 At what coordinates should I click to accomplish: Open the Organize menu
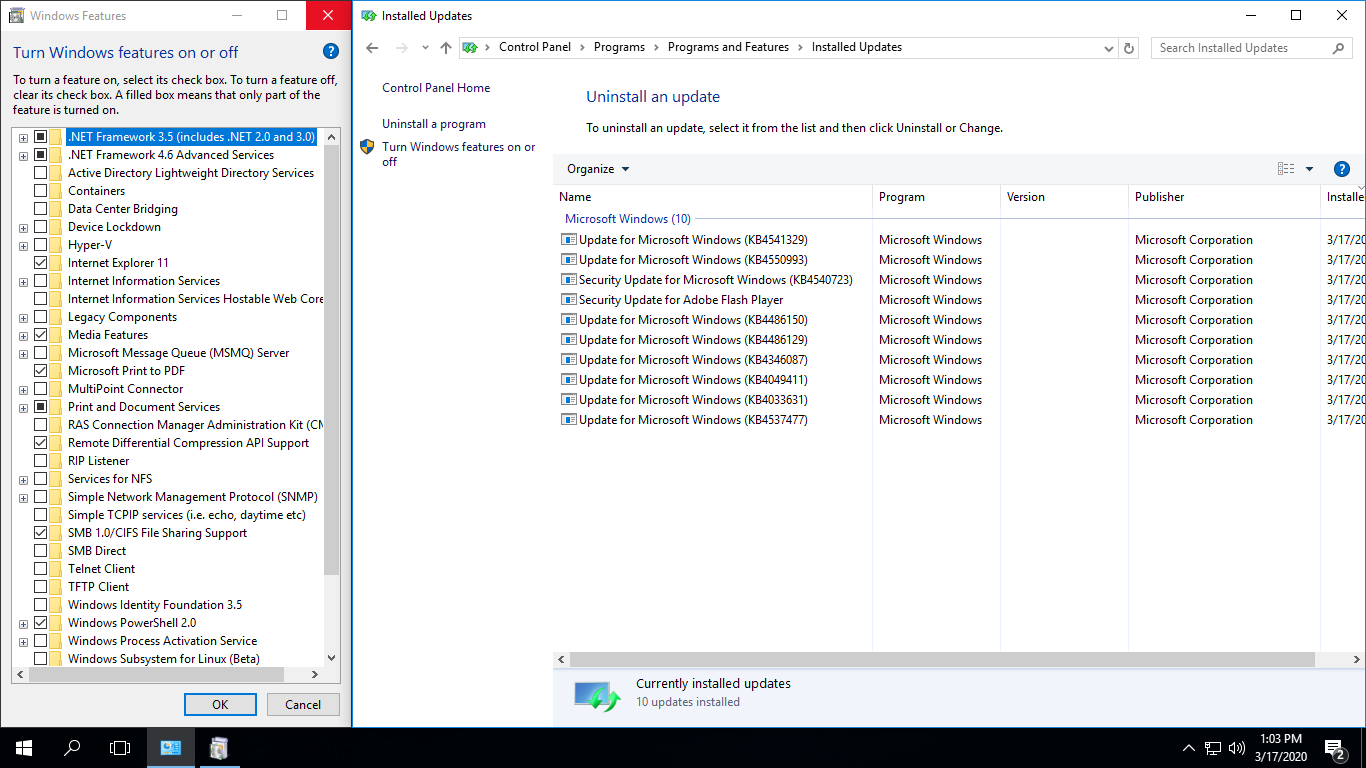[x=598, y=169]
